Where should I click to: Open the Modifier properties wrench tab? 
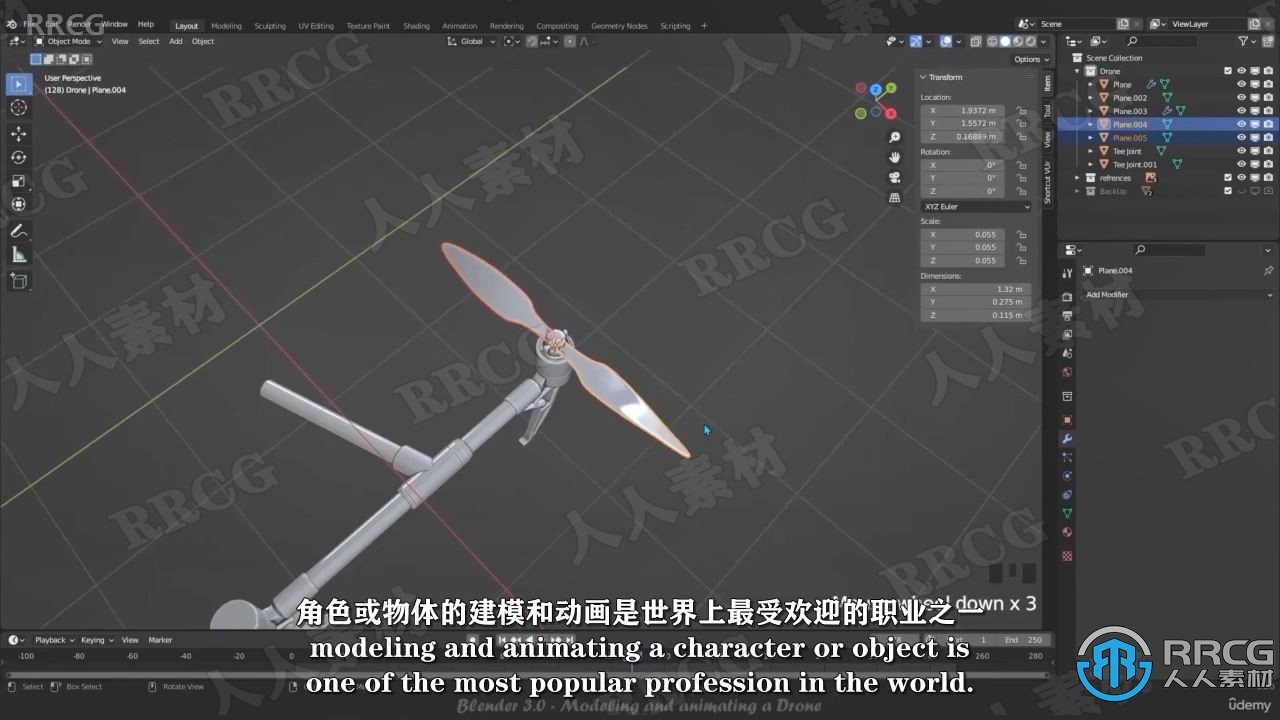(x=1067, y=439)
